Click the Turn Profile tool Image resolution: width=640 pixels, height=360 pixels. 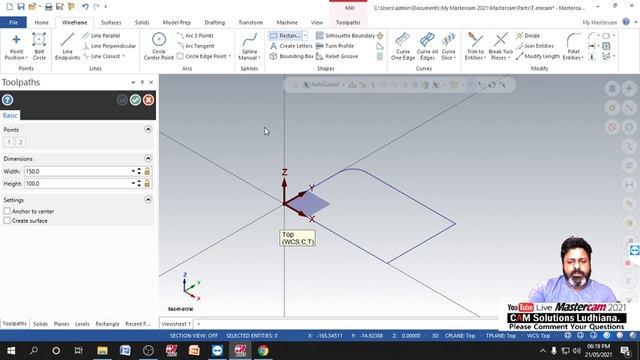(x=335, y=46)
